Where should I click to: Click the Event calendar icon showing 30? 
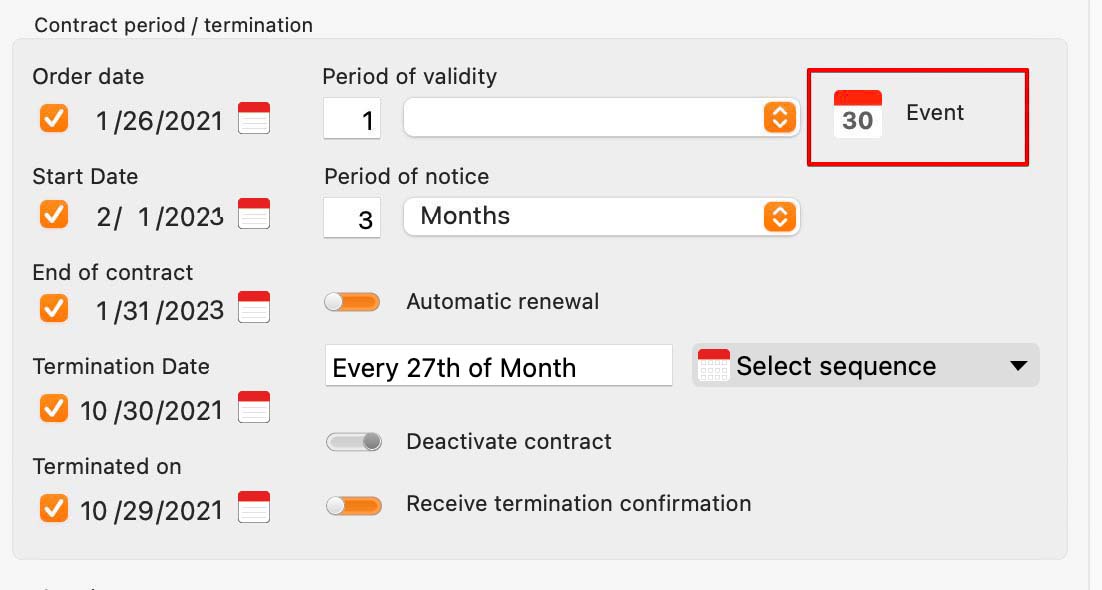tap(857, 114)
